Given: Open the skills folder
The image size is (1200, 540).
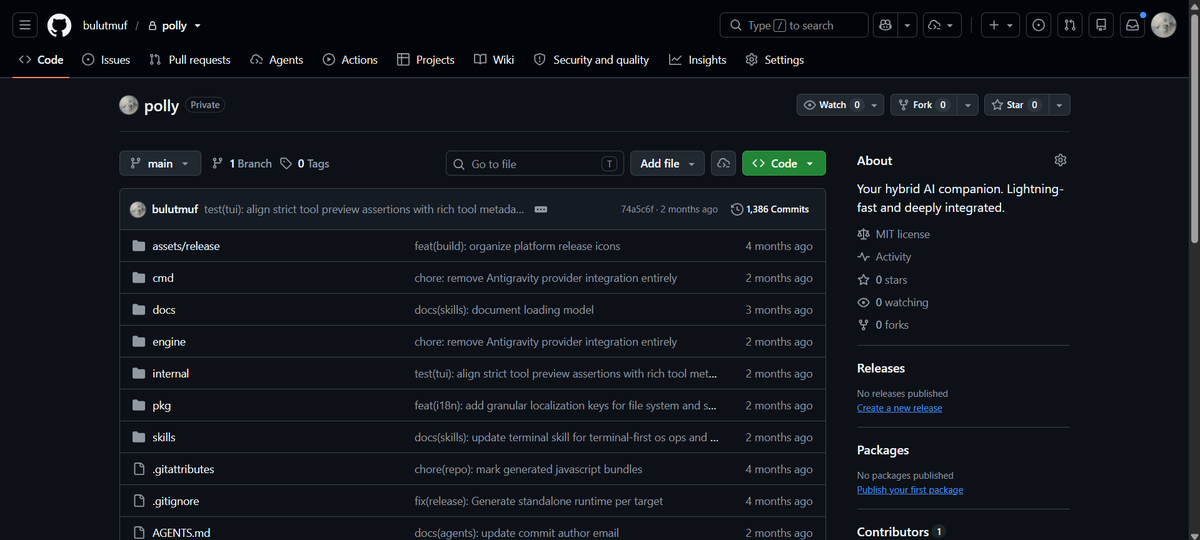Looking at the screenshot, I should click(164, 438).
